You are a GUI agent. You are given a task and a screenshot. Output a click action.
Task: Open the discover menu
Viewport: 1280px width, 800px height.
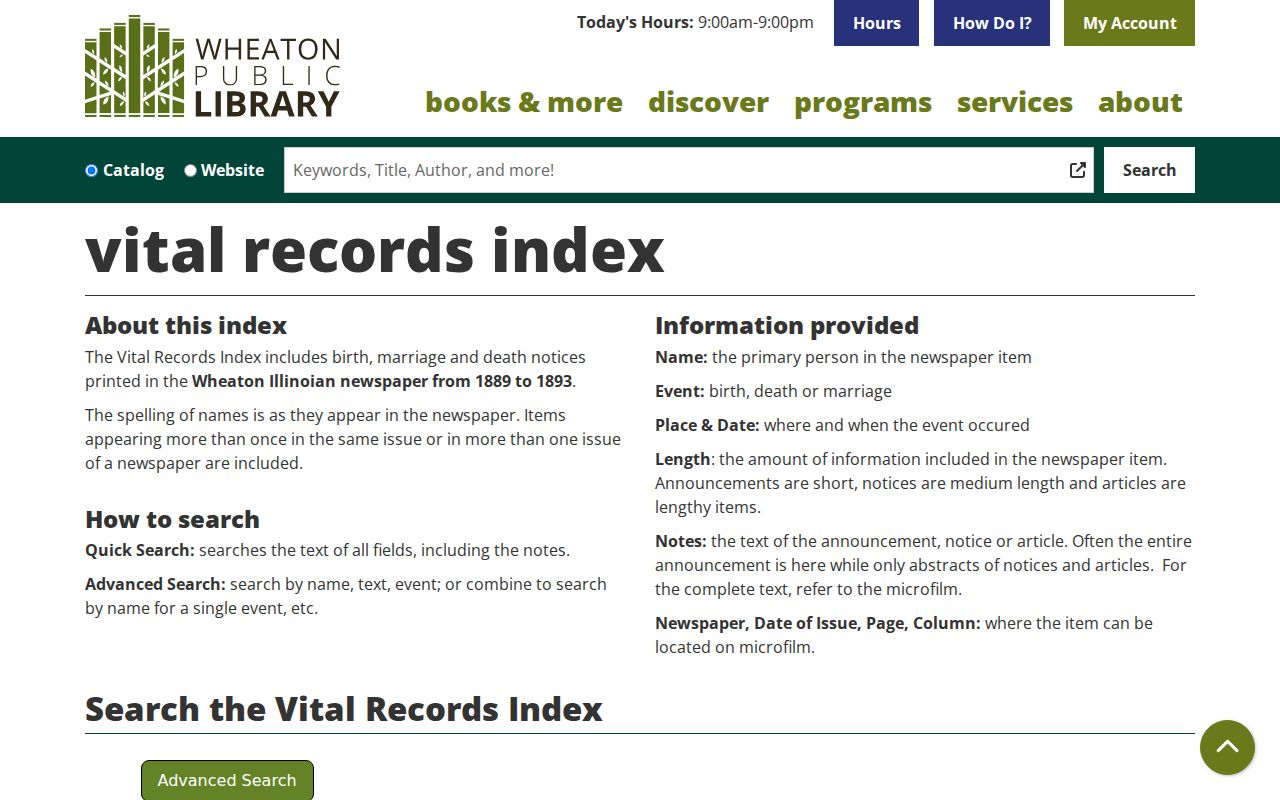[x=708, y=102]
